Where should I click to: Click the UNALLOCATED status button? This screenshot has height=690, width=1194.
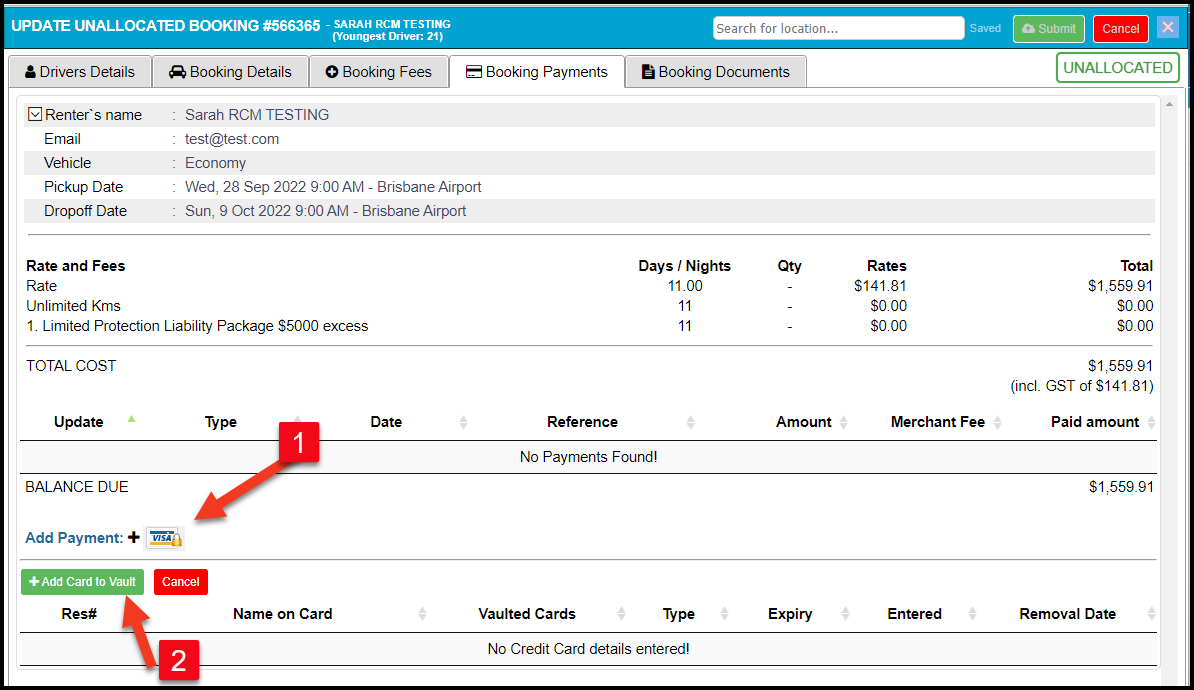1118,68
